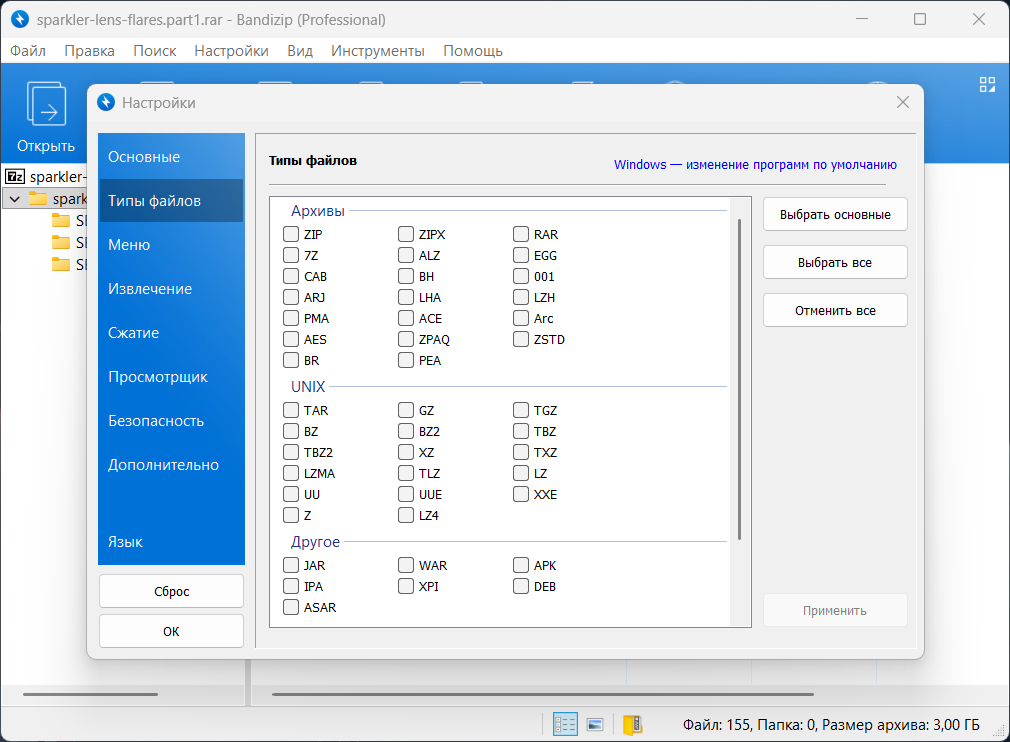The image size is (1010, 742).
Task: Click the archive folder icon in status bar
Action: (632, 724)
